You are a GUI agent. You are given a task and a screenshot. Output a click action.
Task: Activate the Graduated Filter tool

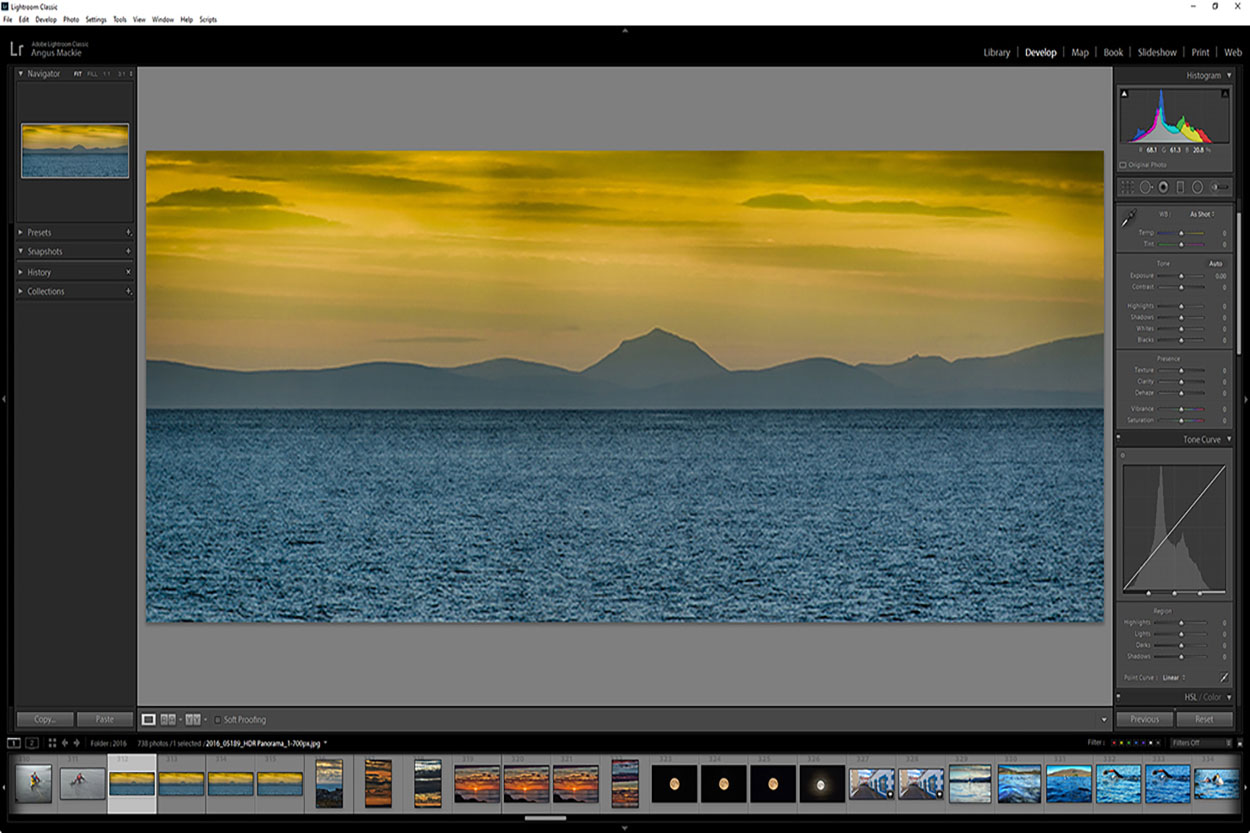[x=1180, y=187]
